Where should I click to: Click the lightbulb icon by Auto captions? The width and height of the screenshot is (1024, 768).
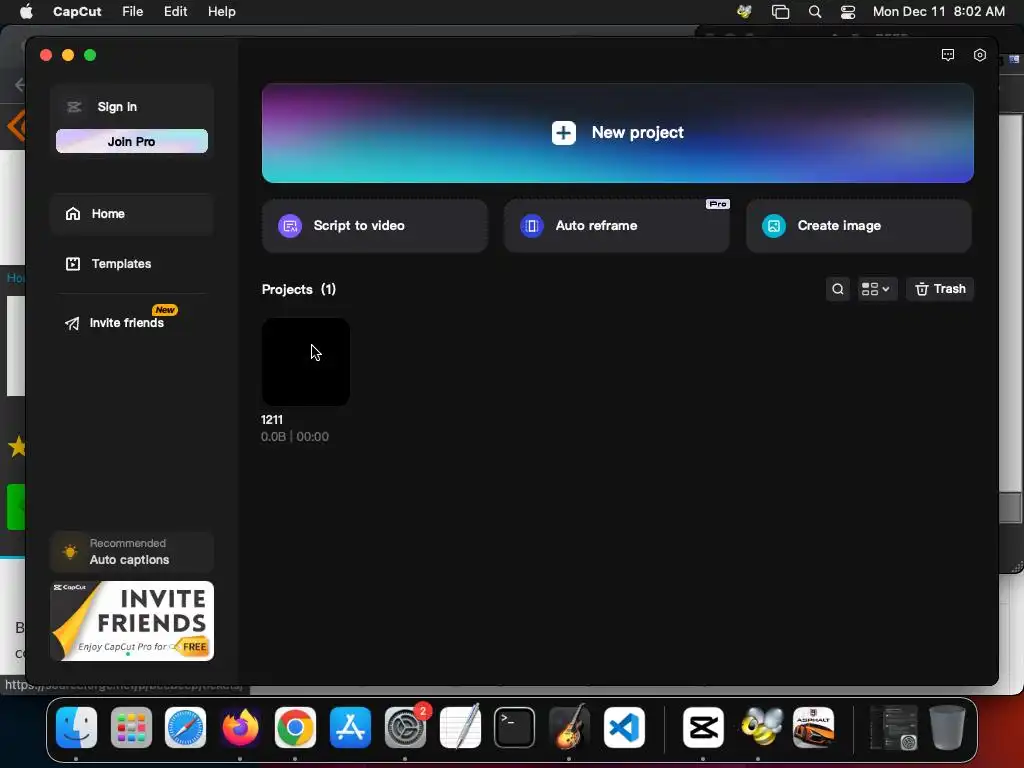point(70,552)
